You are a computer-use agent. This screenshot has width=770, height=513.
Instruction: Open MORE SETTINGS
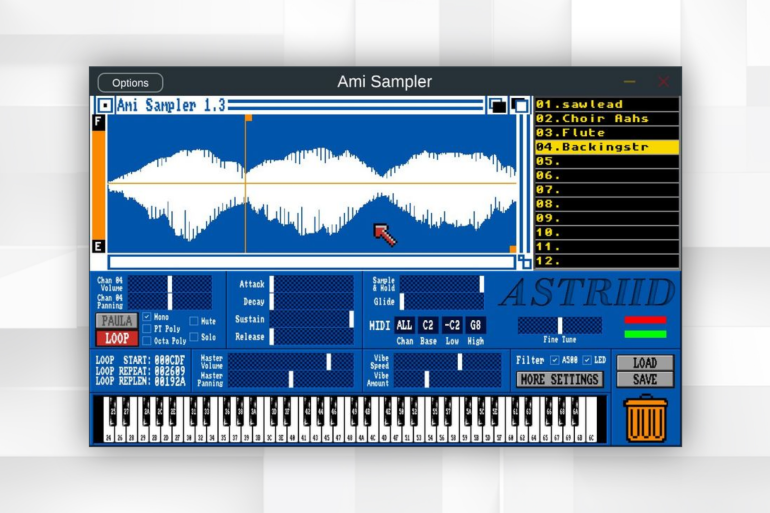[559, 379]
